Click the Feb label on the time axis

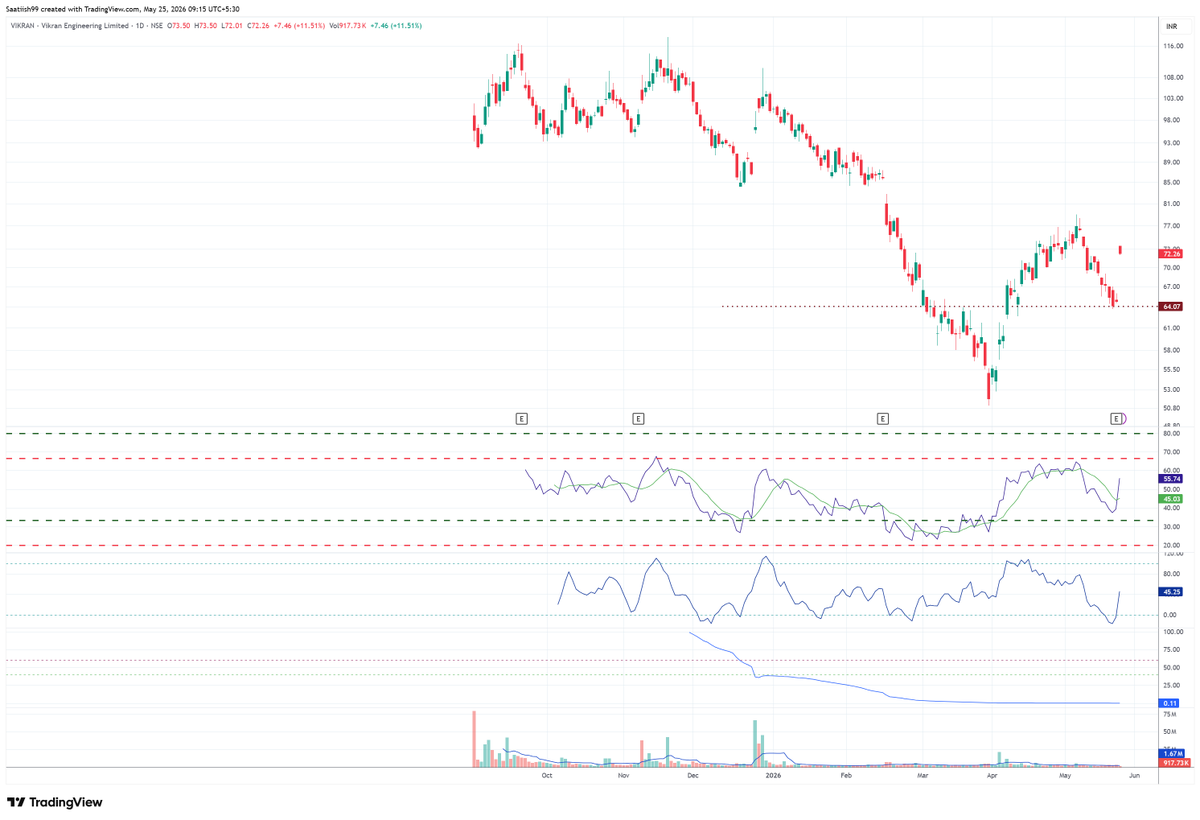pos(846,775)
